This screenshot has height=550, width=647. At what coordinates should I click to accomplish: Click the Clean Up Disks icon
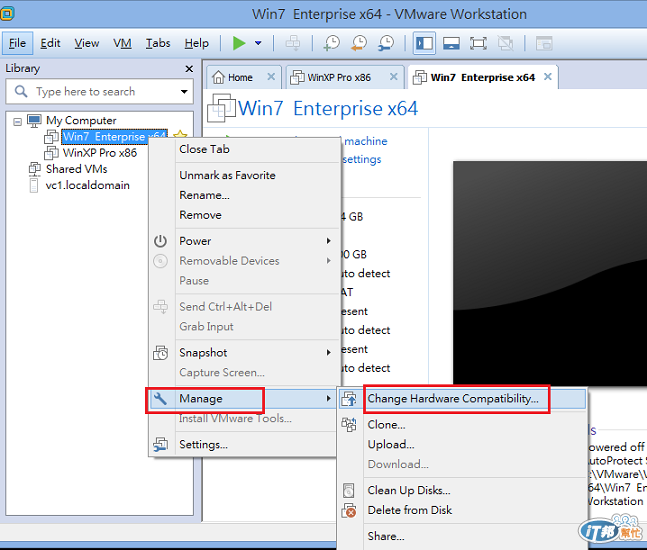[349, 490]
